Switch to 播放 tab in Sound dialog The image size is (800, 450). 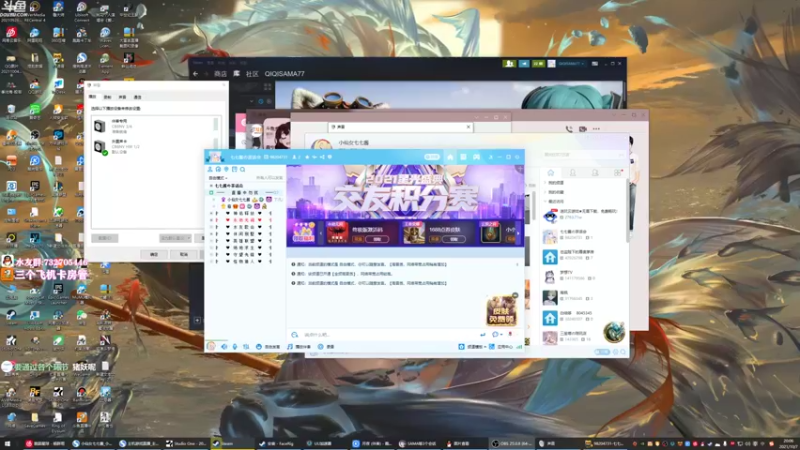tap(92, 97)
